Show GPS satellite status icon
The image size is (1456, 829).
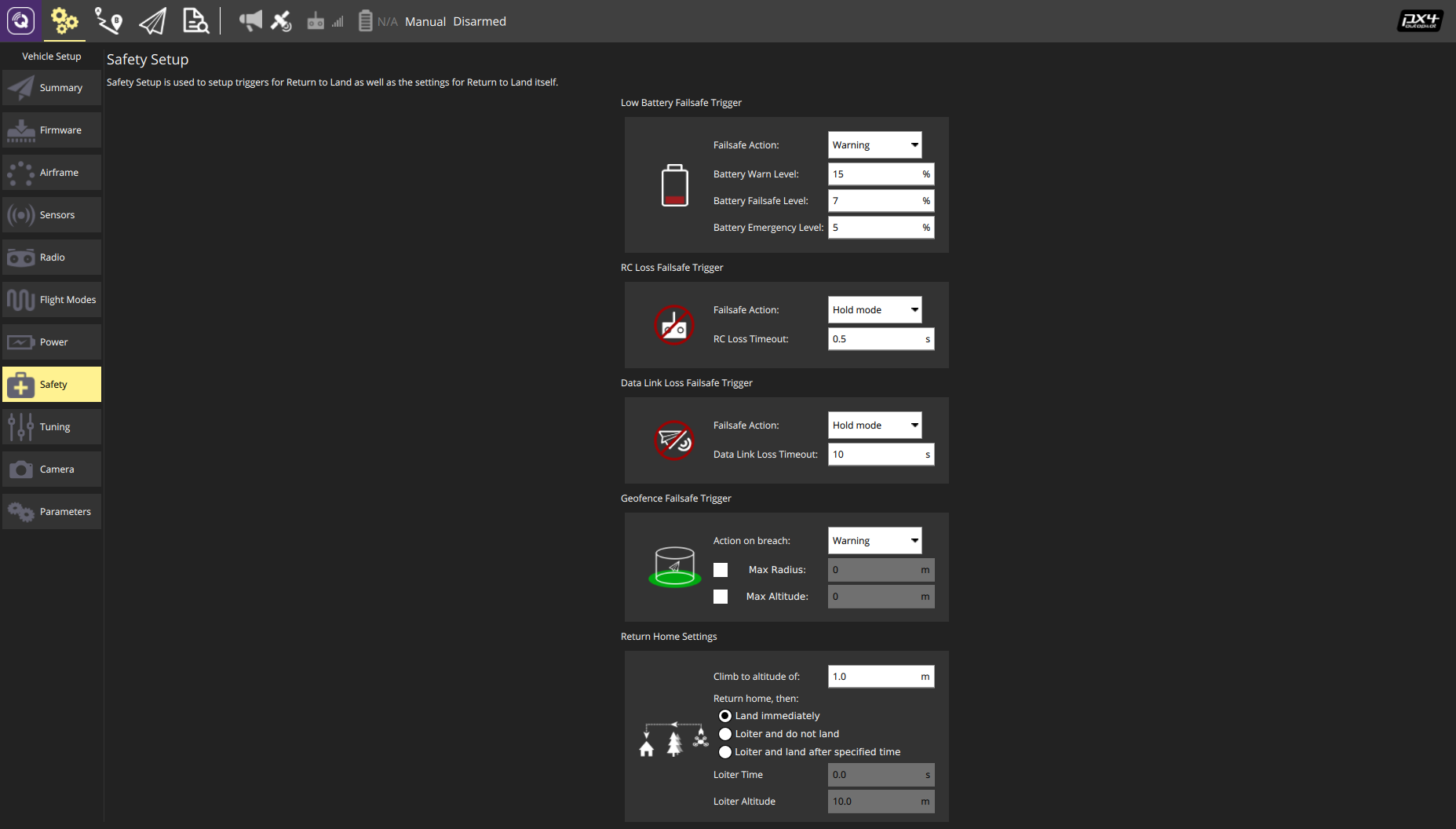click(281, 21)
